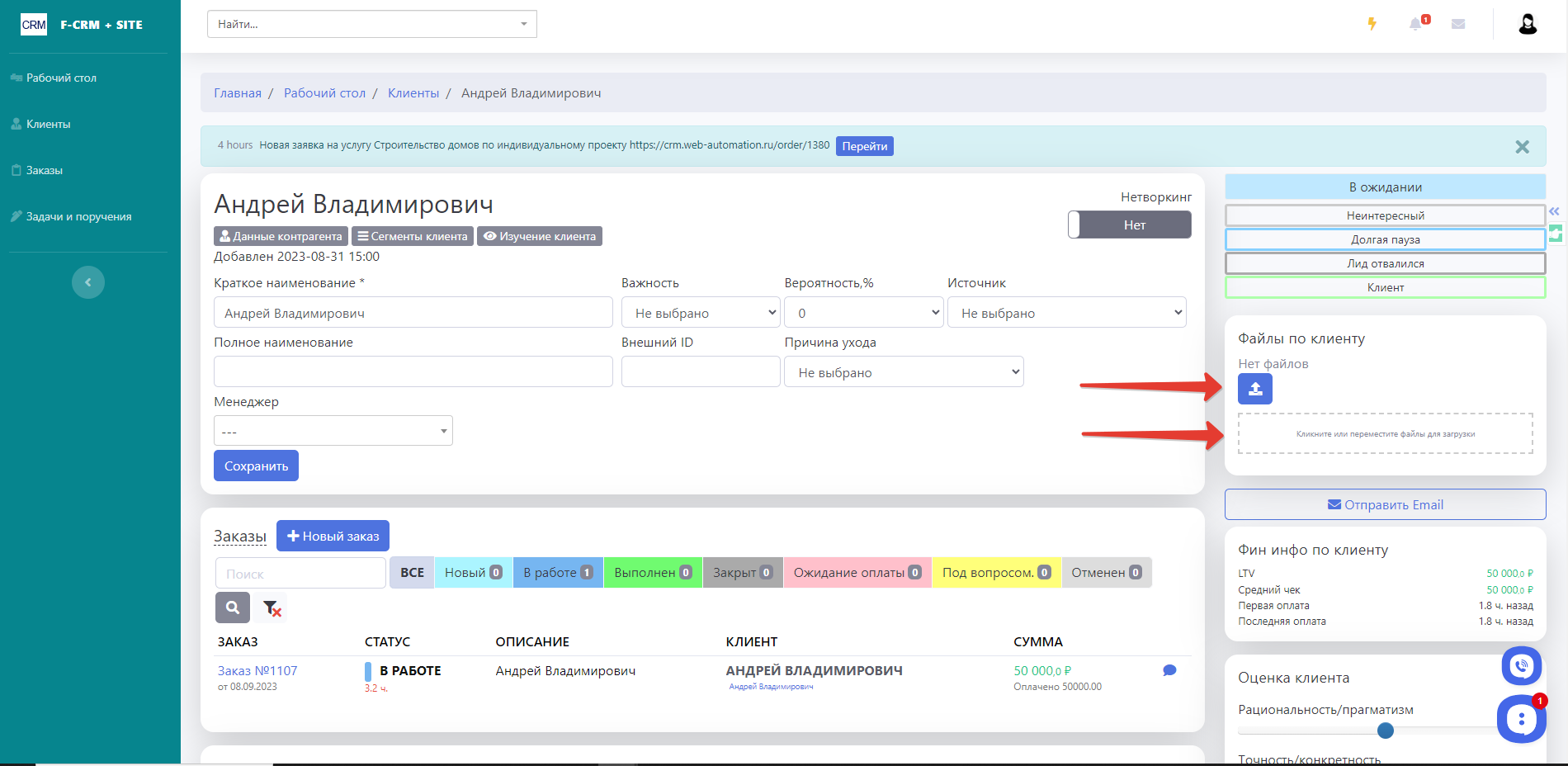The height and width of the screenshot is (766, 1568).
Task: Click the blue file upload icon button
Action: (1254, 389)
